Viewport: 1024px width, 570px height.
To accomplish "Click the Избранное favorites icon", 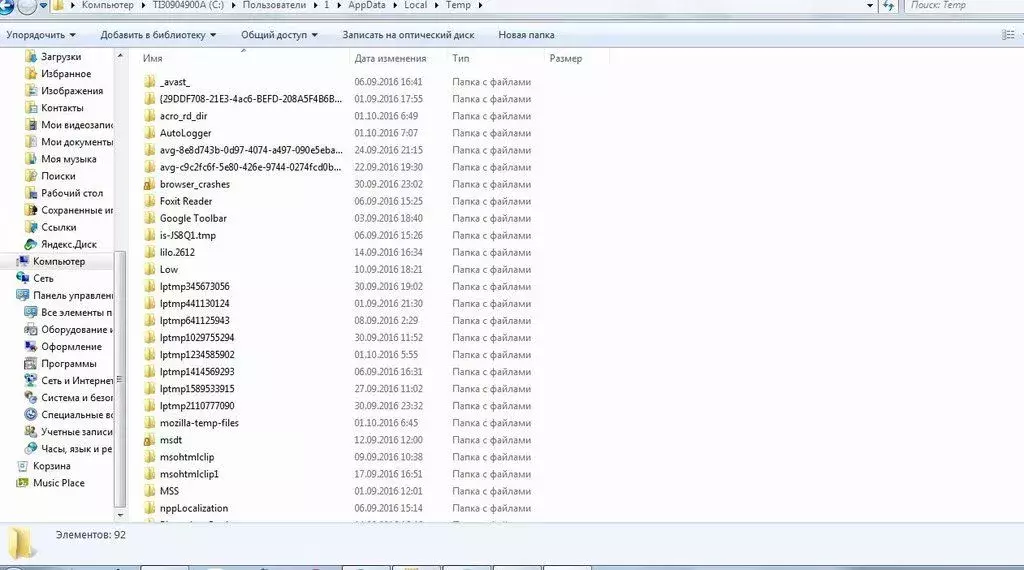I will tap(31, 74).
